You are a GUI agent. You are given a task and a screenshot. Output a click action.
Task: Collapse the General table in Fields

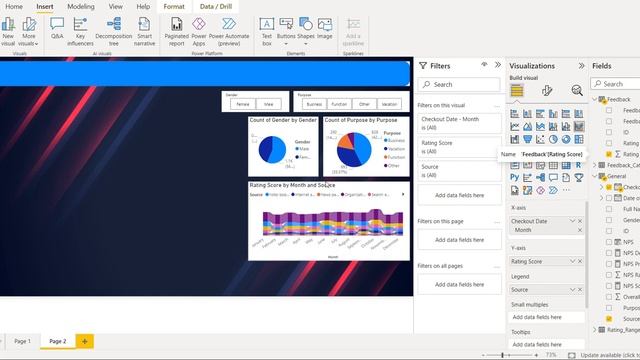coord(594,176)
